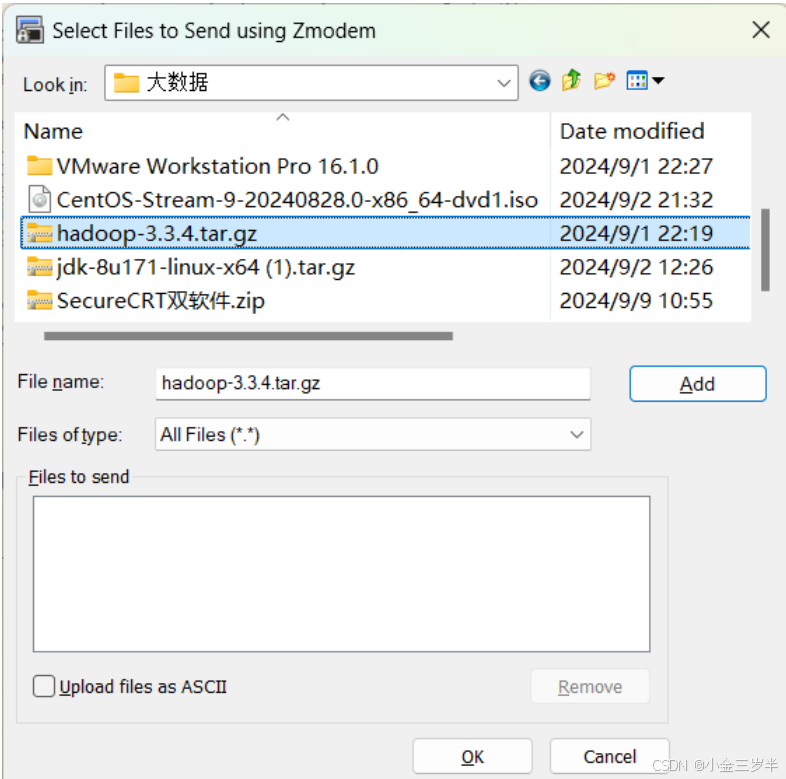786x779 pixels.
Task: Select jdk-8u171-linux-x64 (1).tar.gz file
Action: click(x=206, y=267)
